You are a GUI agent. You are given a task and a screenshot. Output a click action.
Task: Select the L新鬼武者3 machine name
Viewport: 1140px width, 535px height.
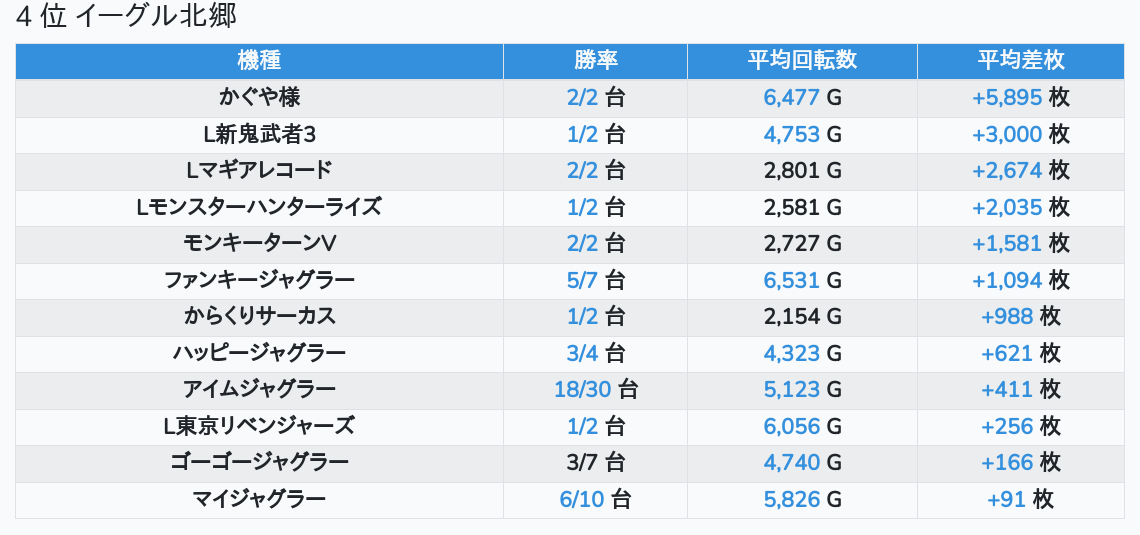tap(259, 134)
